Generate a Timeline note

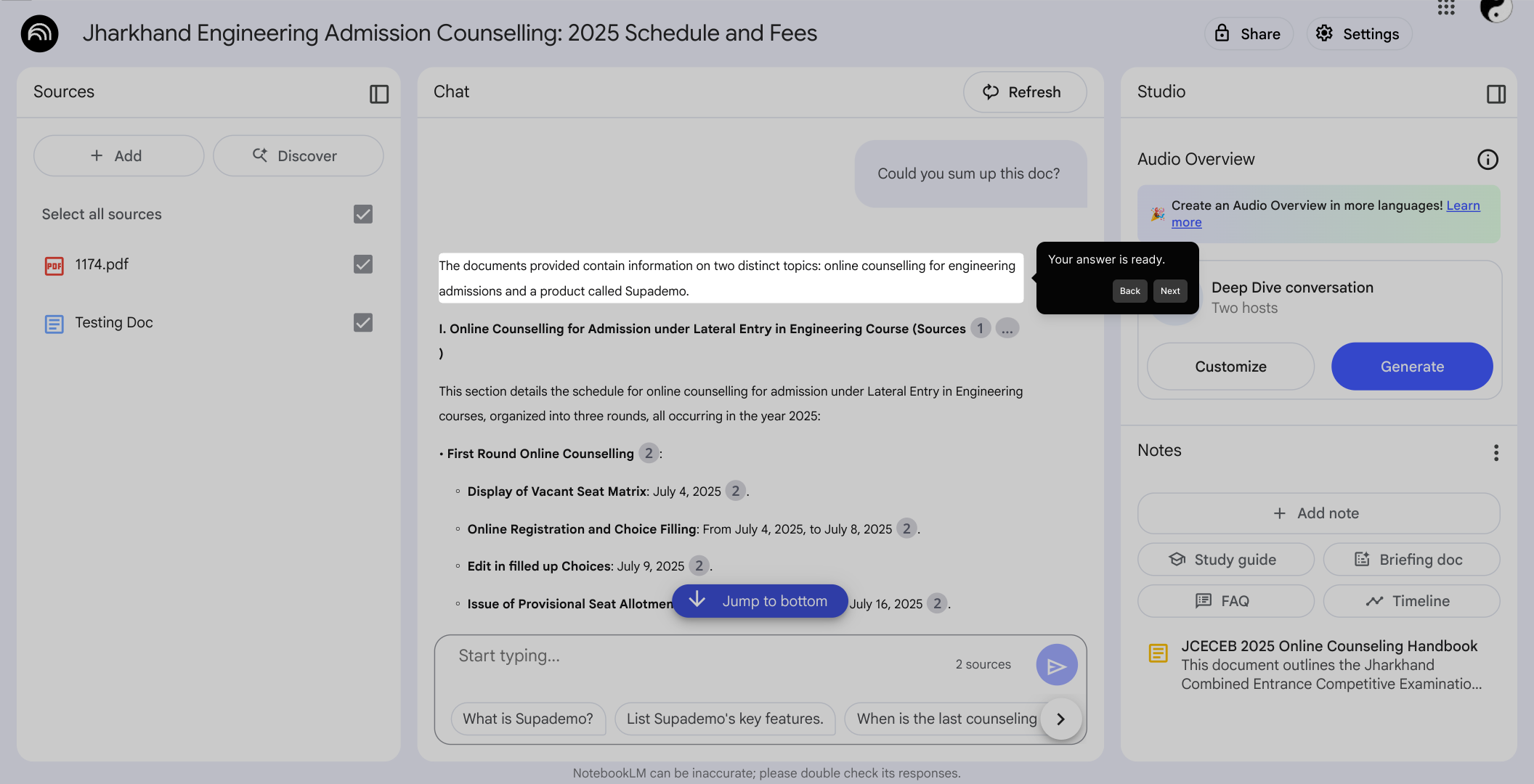[1411, 601]
